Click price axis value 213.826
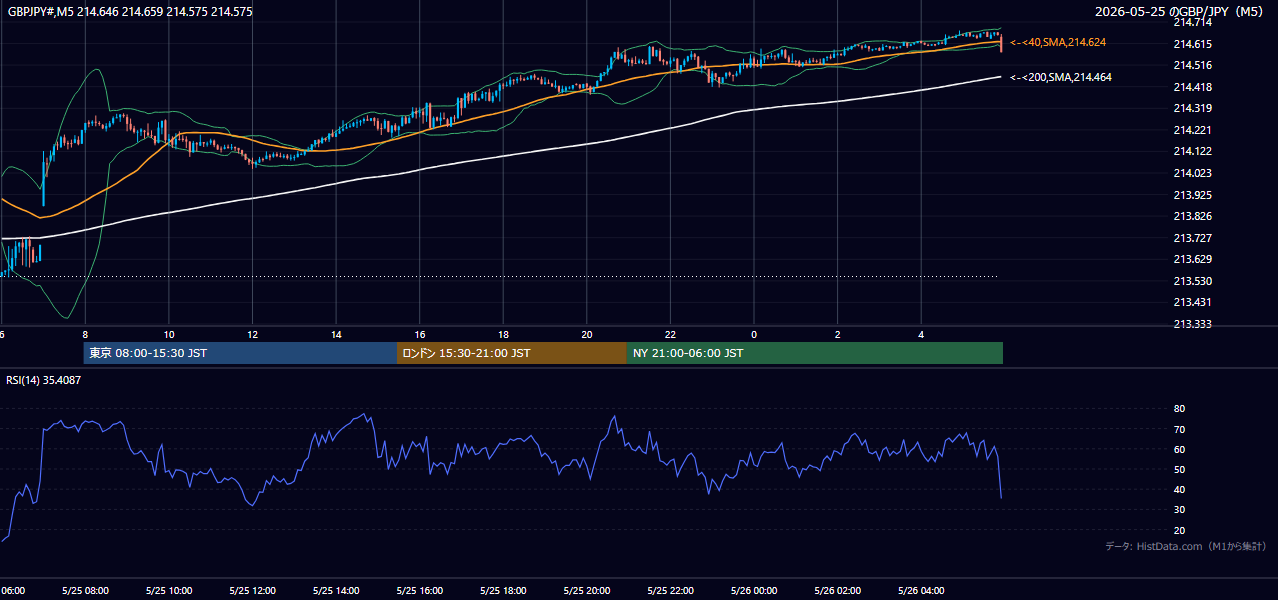This screenshot has height=600, width=1278. 1192,216
